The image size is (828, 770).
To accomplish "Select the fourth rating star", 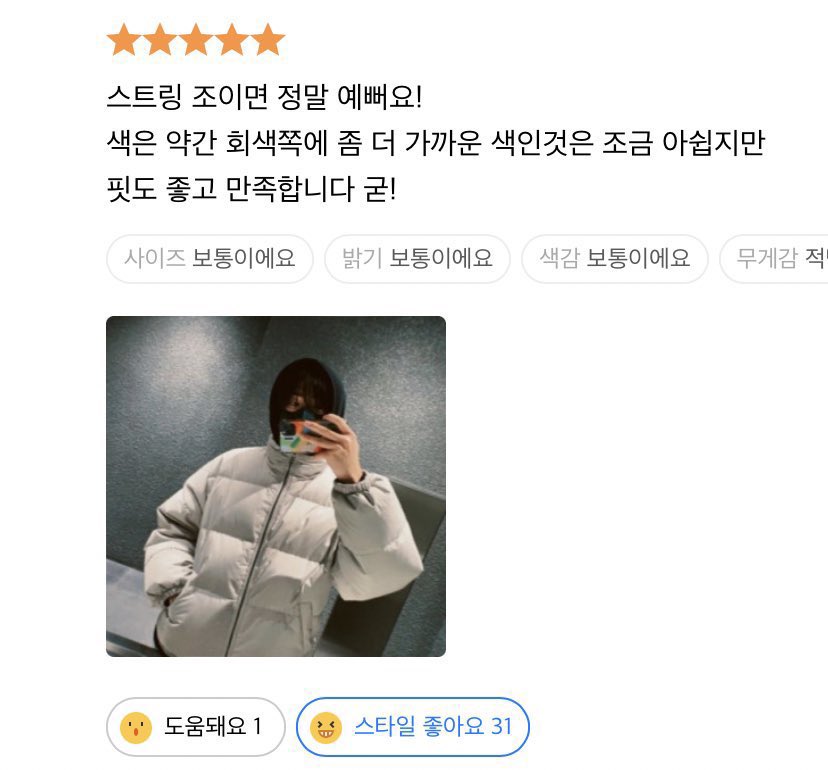I will pos(232,40).
